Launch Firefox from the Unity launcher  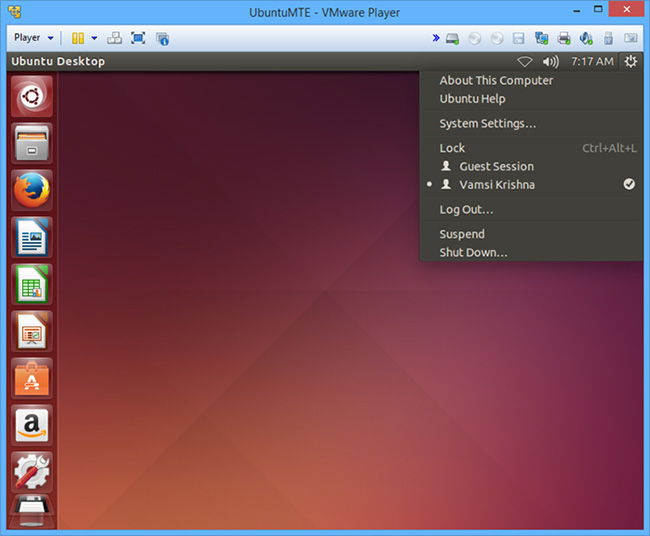pos(32,191)
